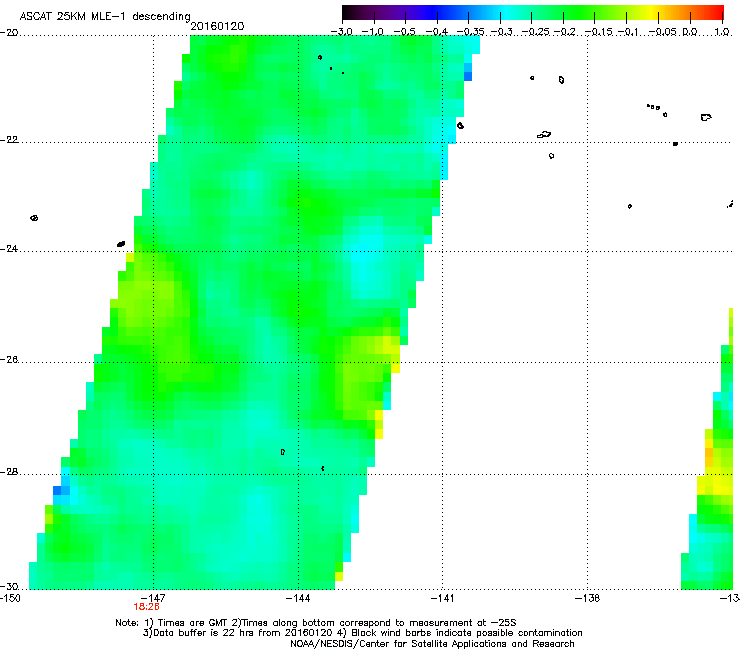Click the date label 20160120

pyautogui.click(x=217, y=26)
